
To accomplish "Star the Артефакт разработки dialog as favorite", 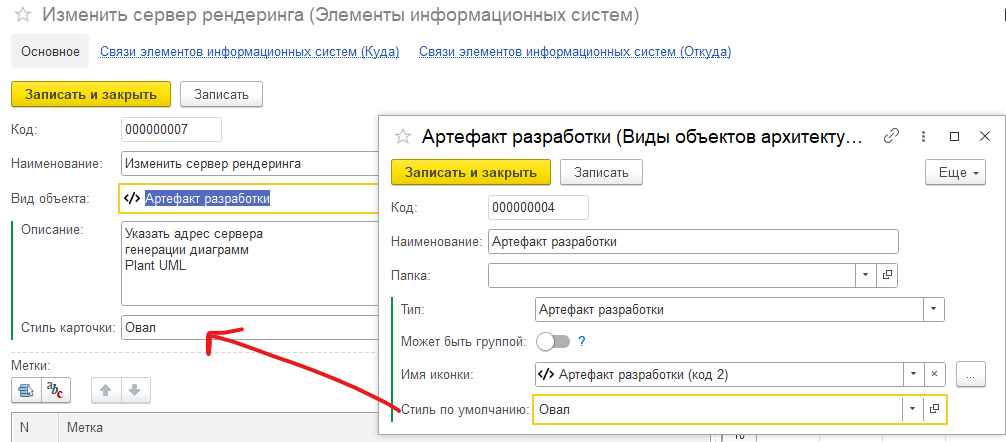I will [x=403, y=138].
